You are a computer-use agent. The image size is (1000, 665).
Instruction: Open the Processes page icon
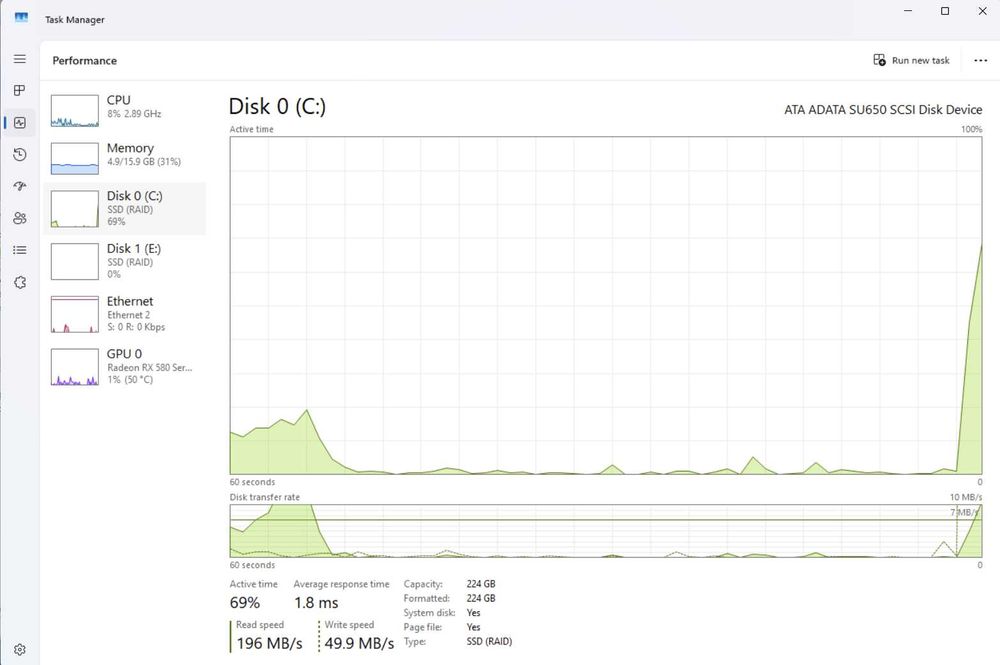(20, 91)
